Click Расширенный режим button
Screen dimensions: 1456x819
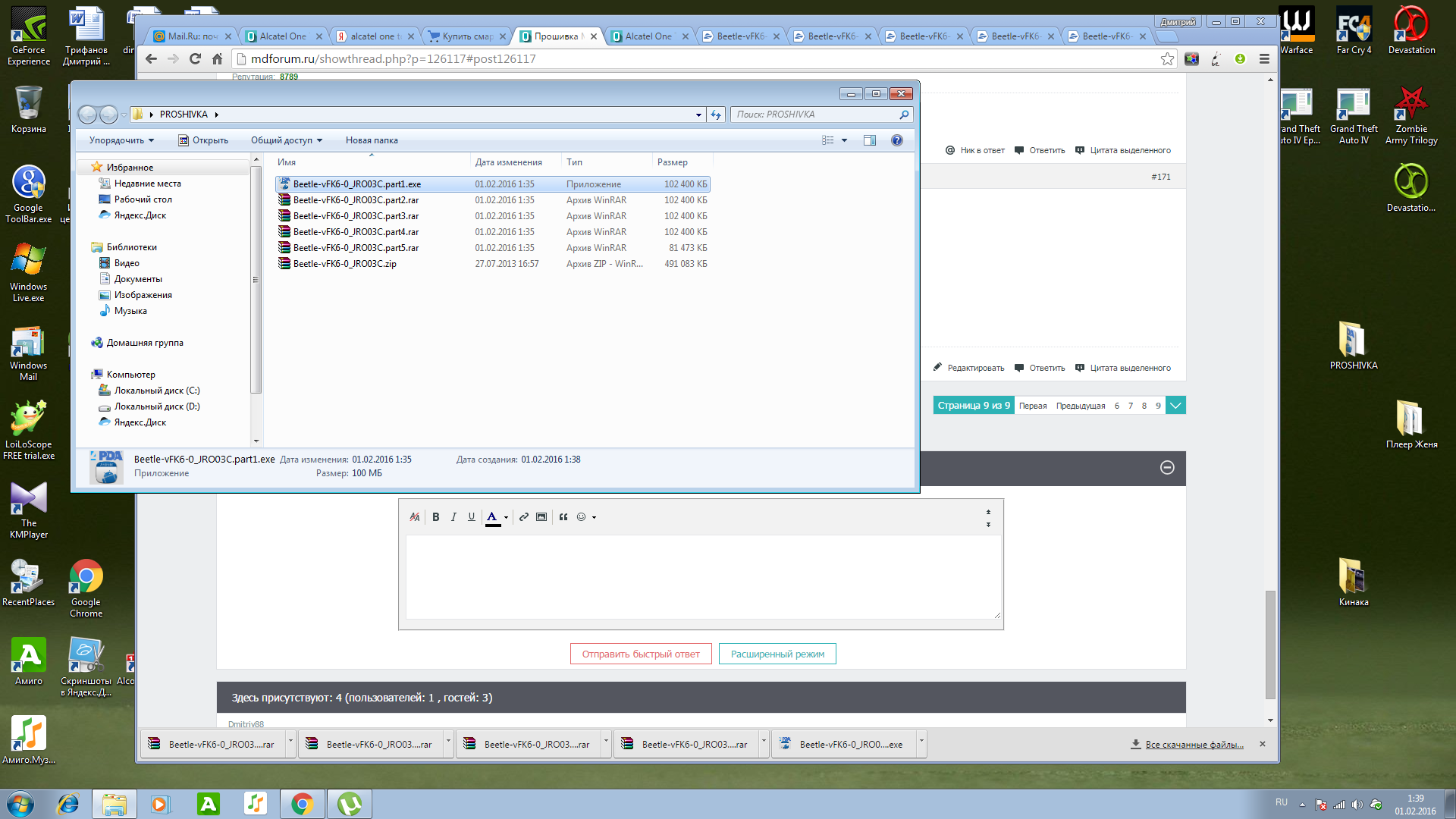(777, 654)
